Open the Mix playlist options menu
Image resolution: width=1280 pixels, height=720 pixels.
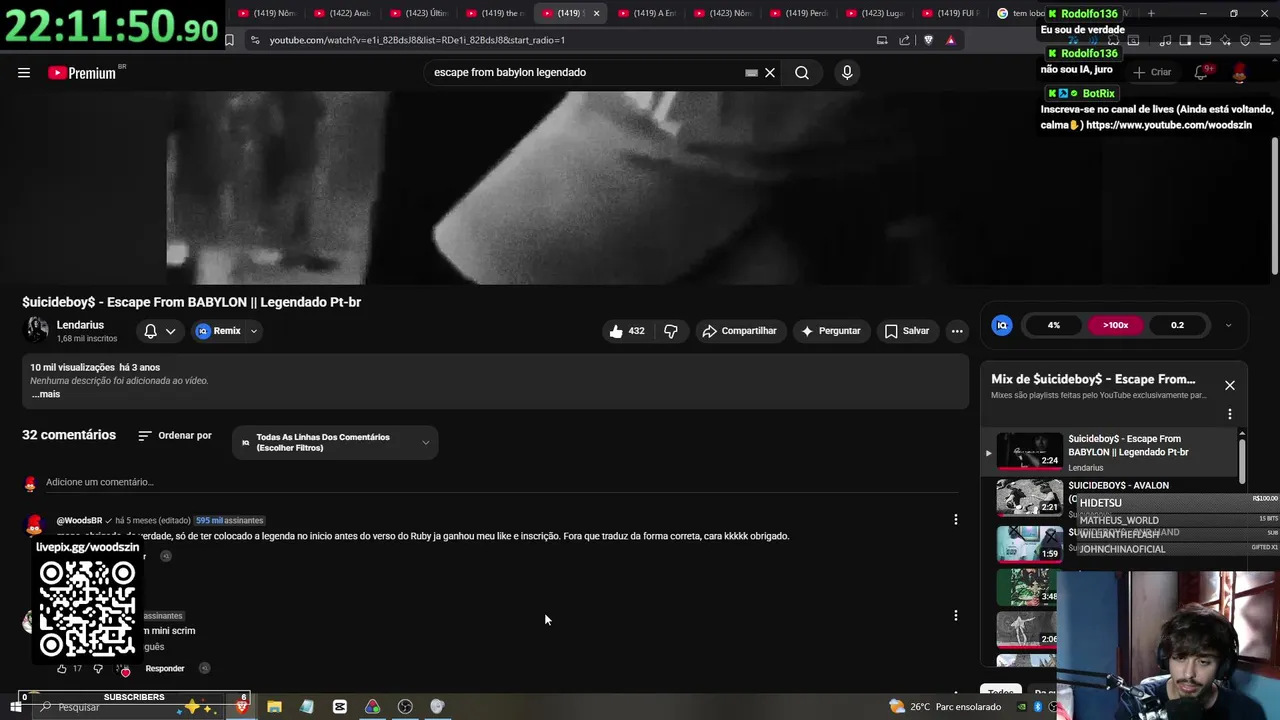point(1230,414)
